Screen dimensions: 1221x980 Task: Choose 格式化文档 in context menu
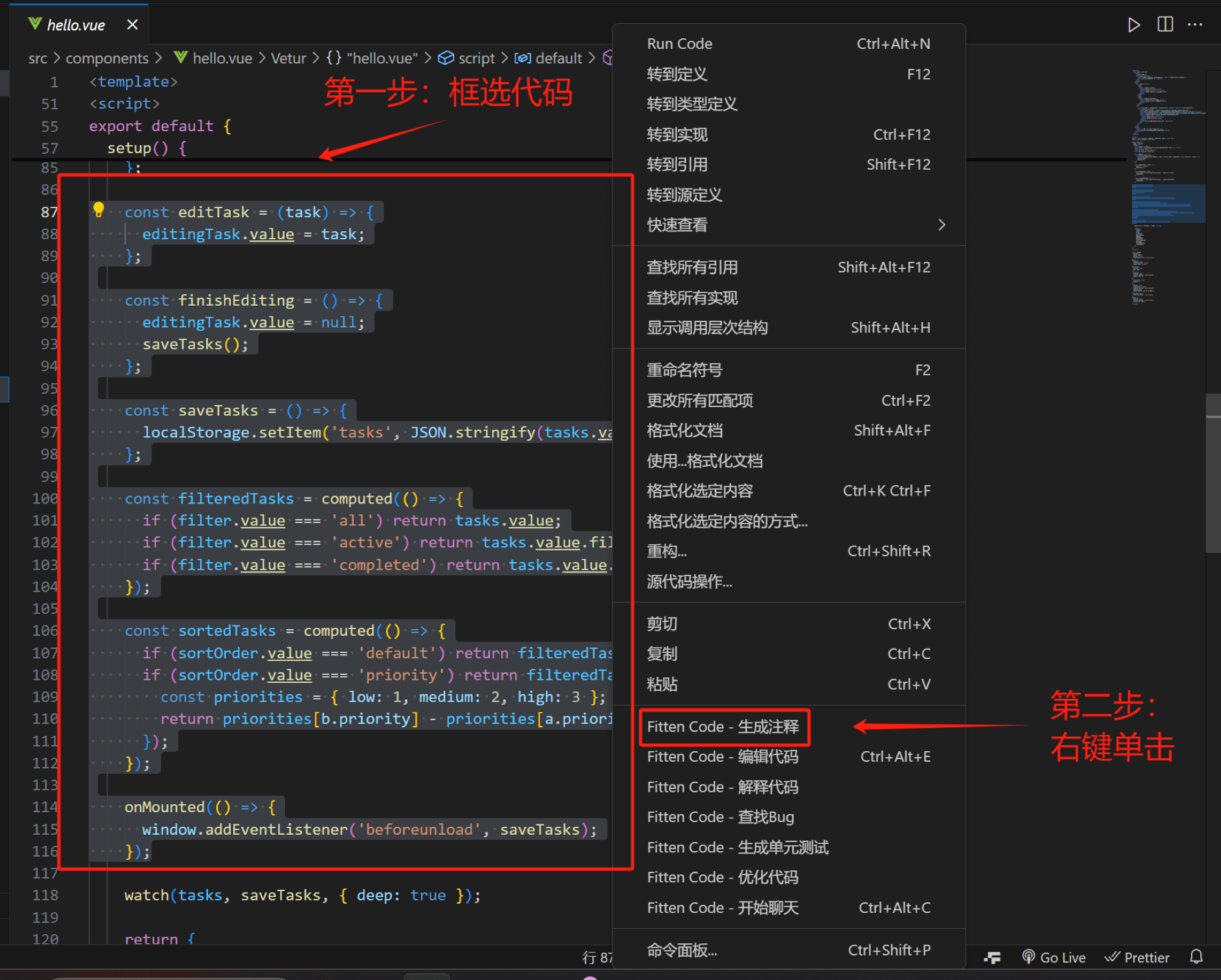[x=789, y=430]
